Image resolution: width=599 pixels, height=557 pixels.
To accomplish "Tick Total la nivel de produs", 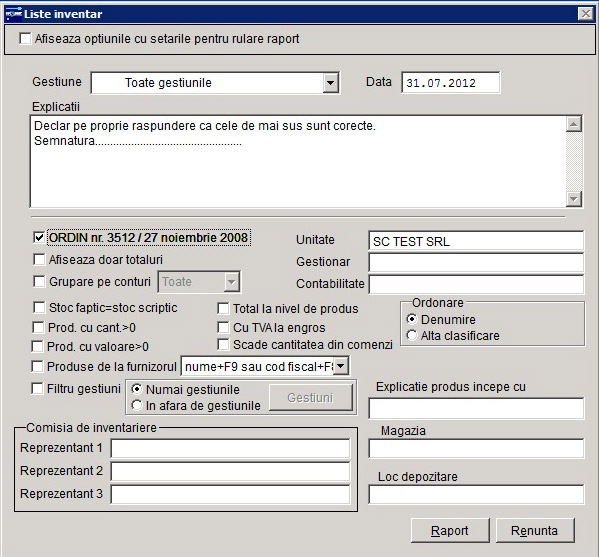I will click(223, 308).
